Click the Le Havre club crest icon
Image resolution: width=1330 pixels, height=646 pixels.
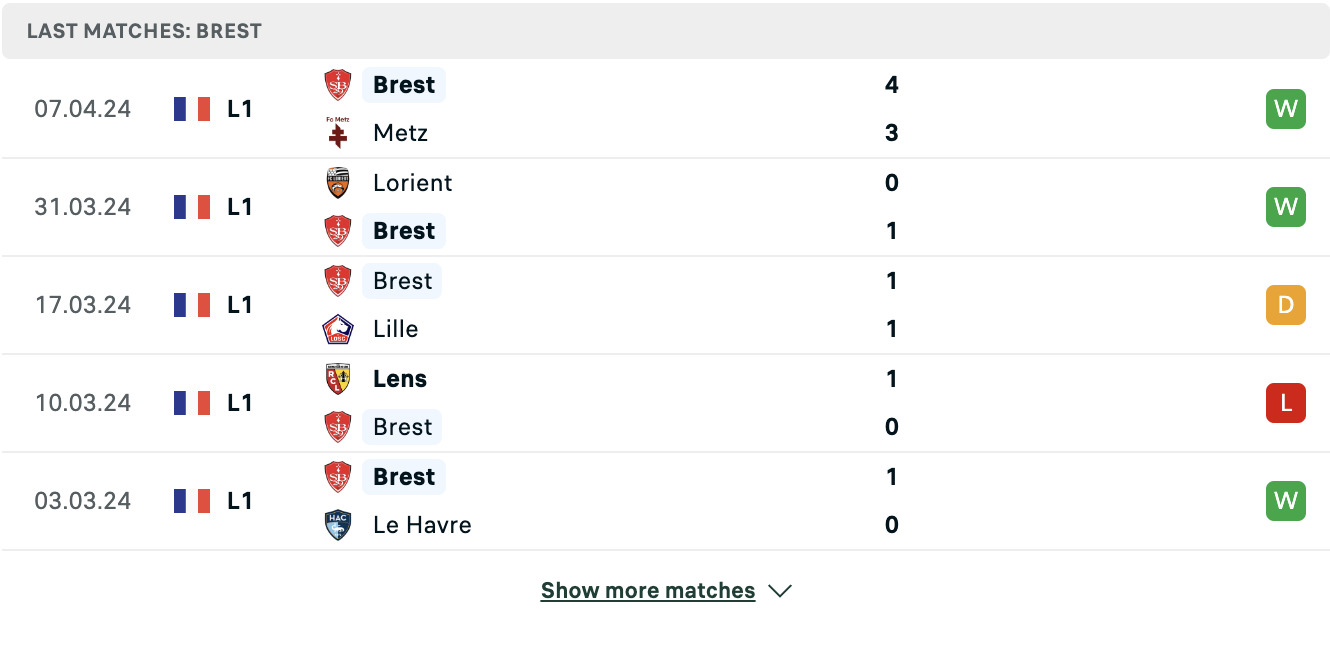(338, 525)
